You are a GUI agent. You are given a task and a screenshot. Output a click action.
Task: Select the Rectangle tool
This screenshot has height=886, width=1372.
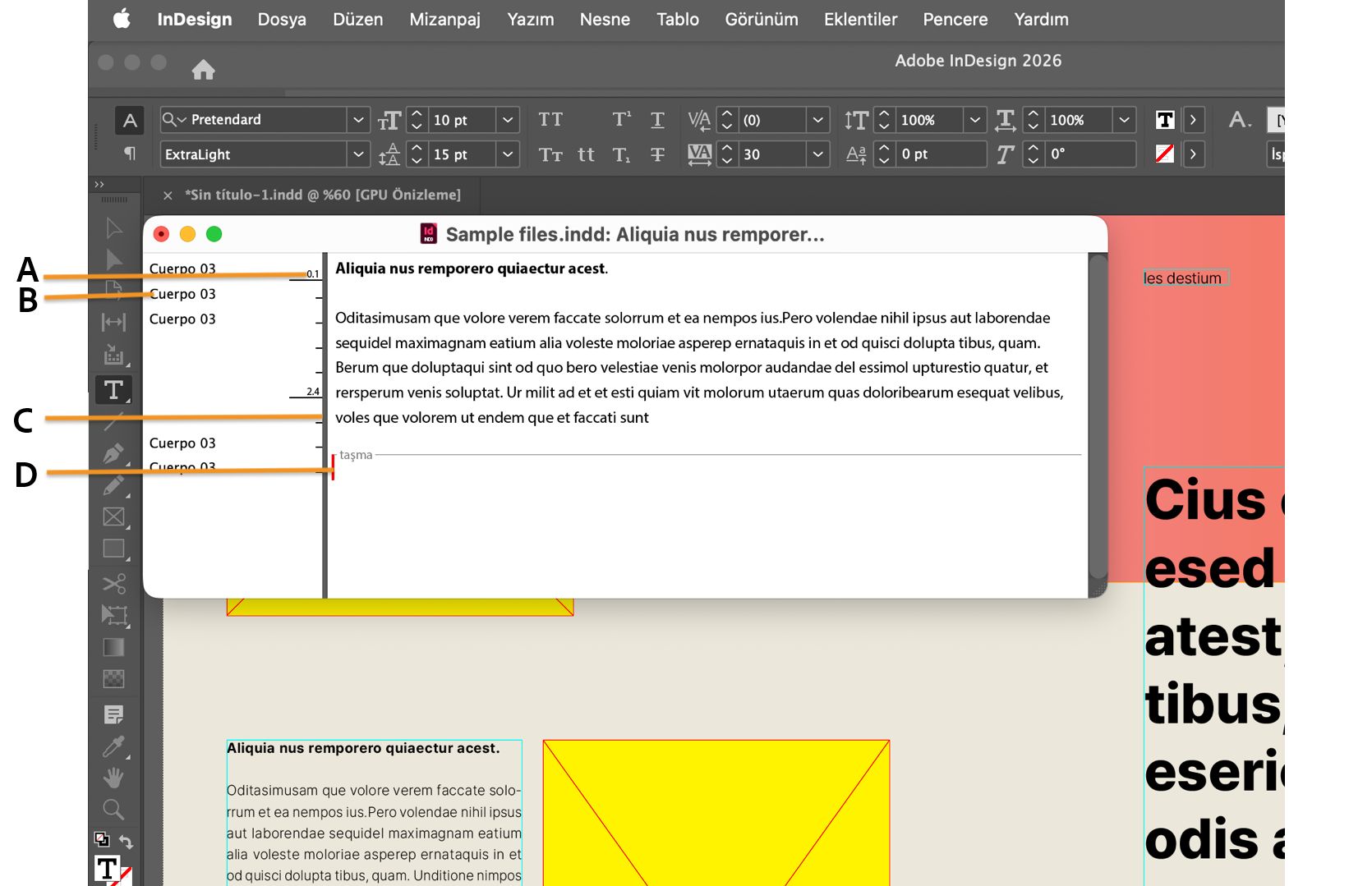point(114,549)
